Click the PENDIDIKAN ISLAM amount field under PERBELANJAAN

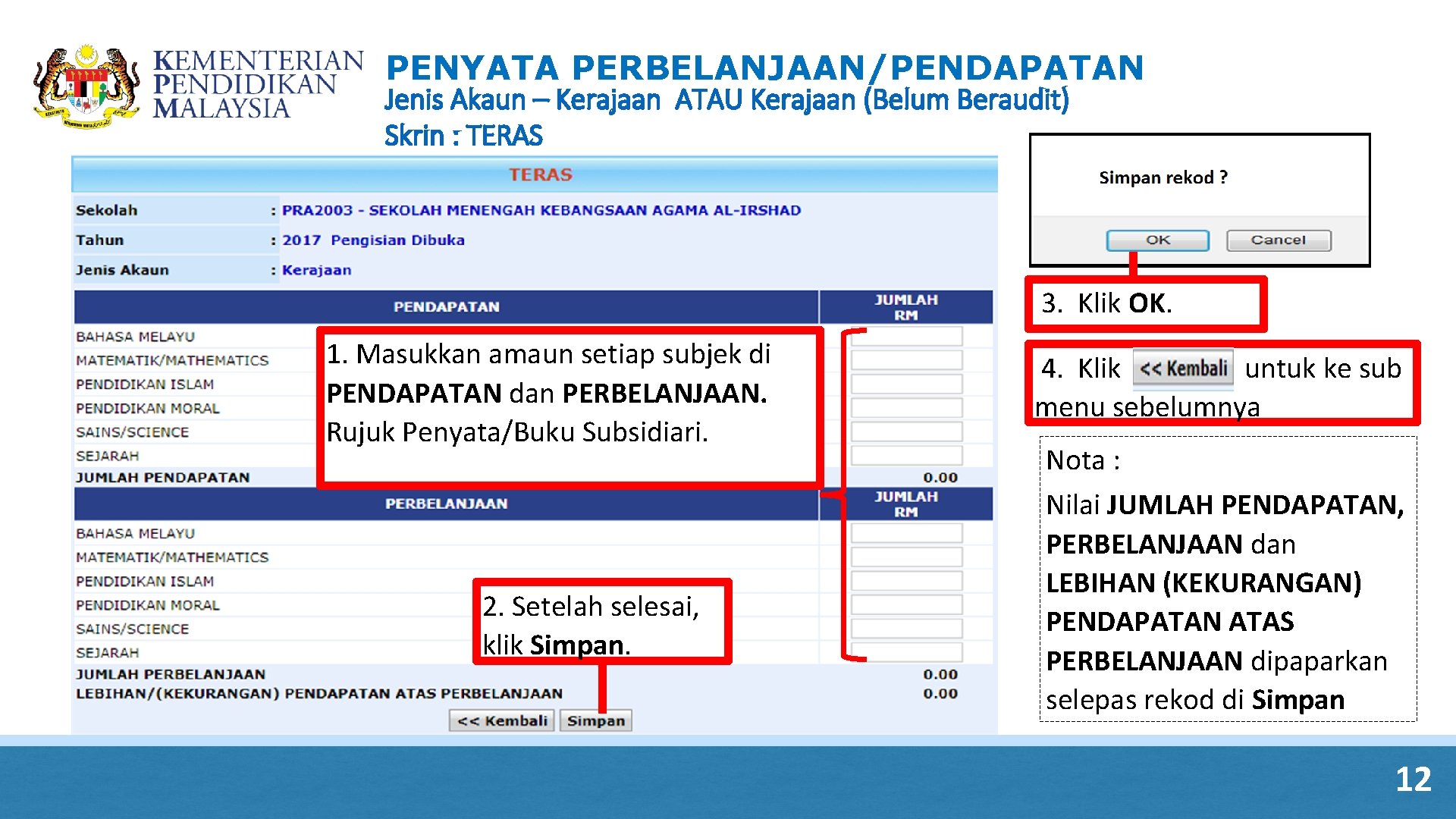pos(906,581)
